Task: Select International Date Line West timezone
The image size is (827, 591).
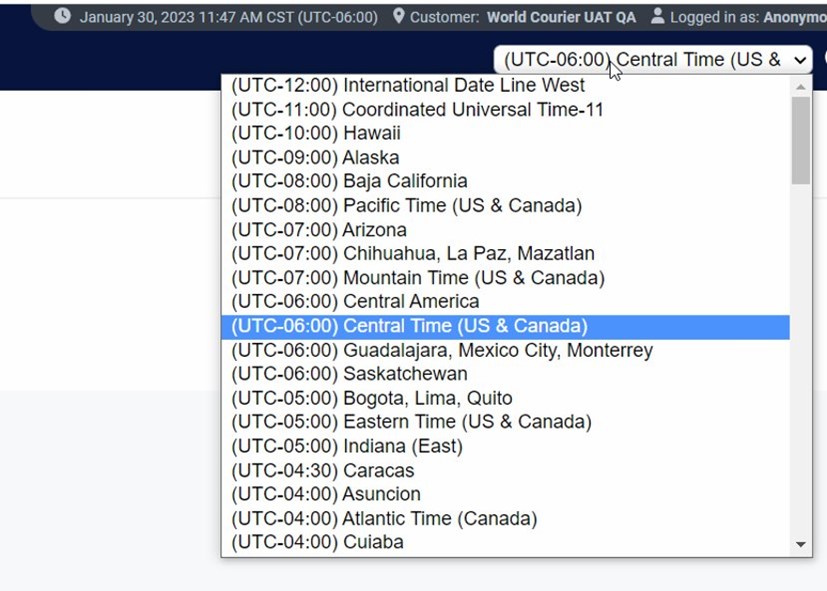Action: click(408, 86)
